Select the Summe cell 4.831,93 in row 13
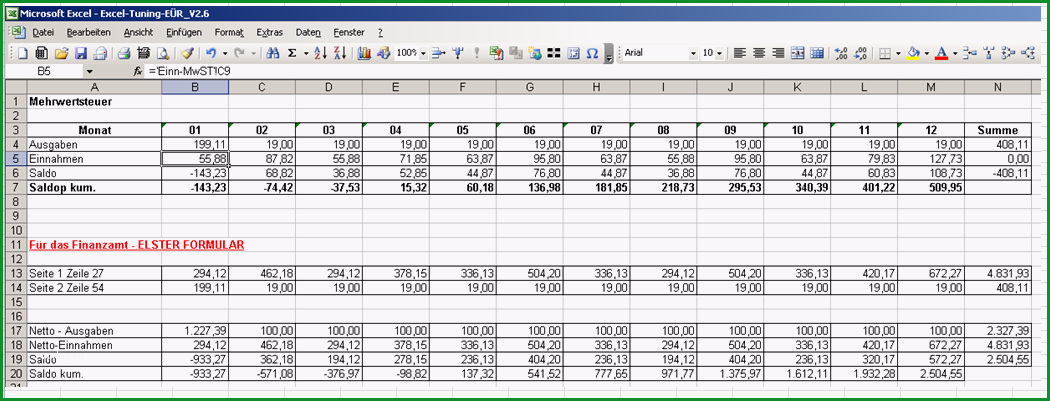This screenshot has width=1050, height=401. click(x=998, y=274)
